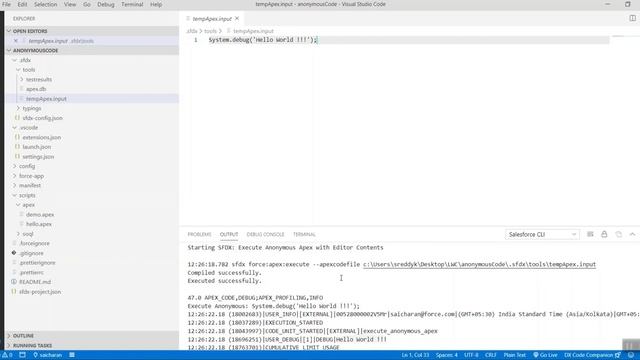
Task: Switch to the Problems tab
Action: pyautogui.click(x=199, y=234)
